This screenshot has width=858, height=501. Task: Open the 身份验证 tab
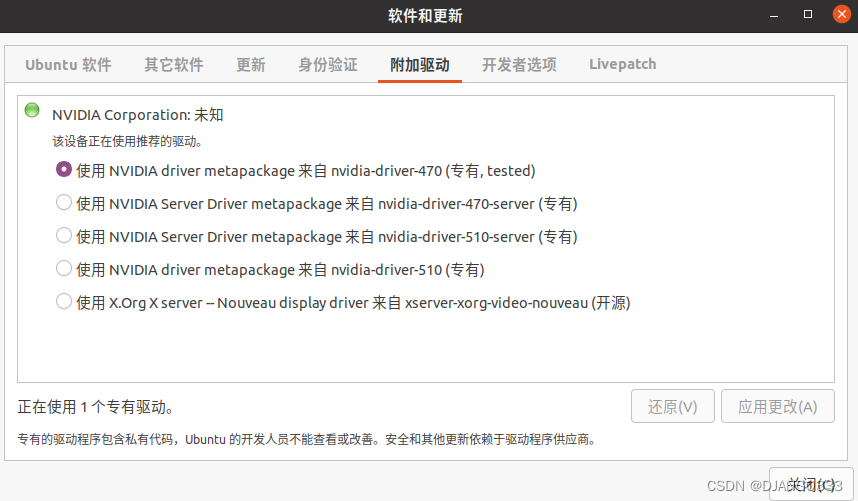(x=328, y=65)
